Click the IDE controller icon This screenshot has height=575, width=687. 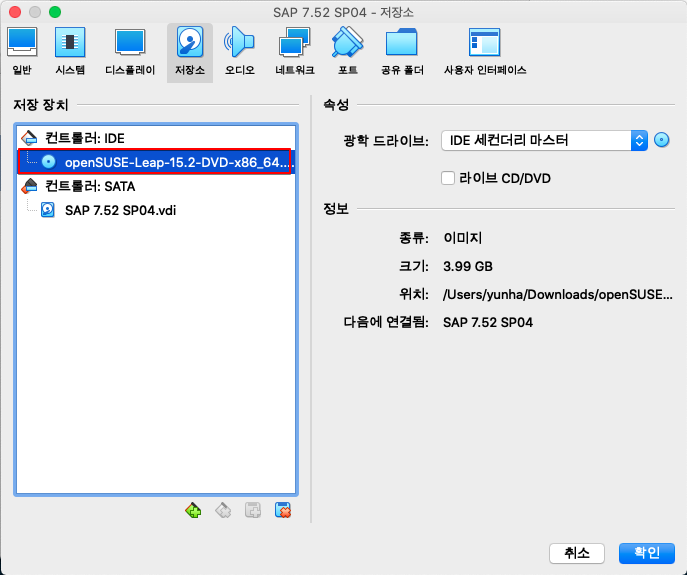click(29, 138)
